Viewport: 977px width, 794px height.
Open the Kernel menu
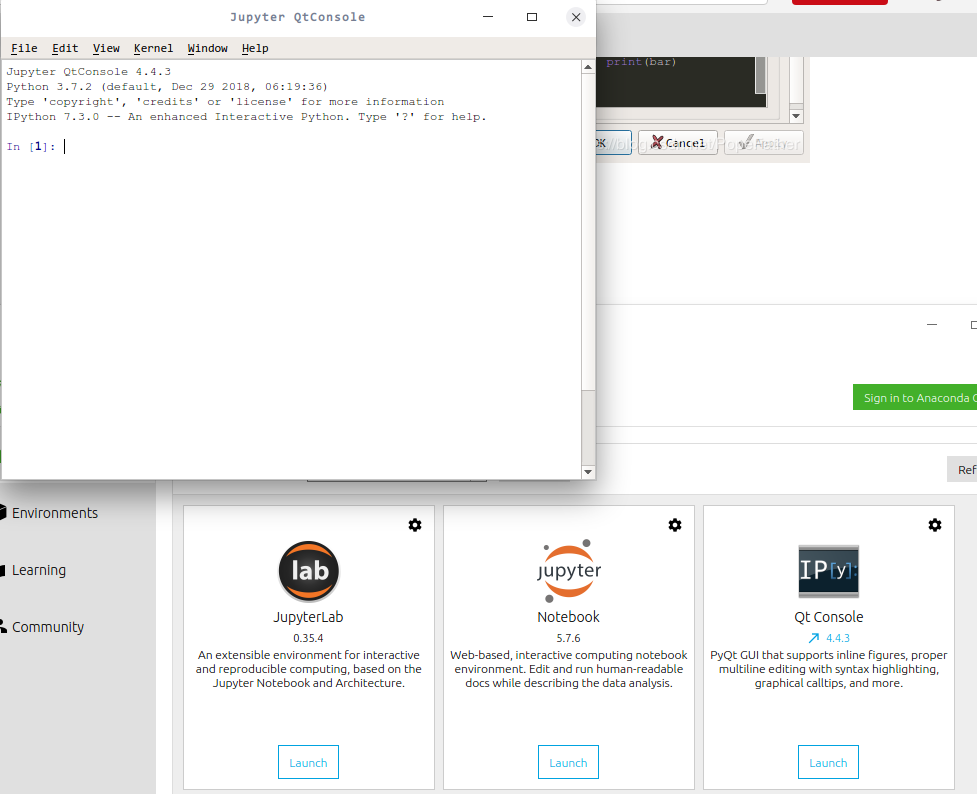(x=153, y=47)
